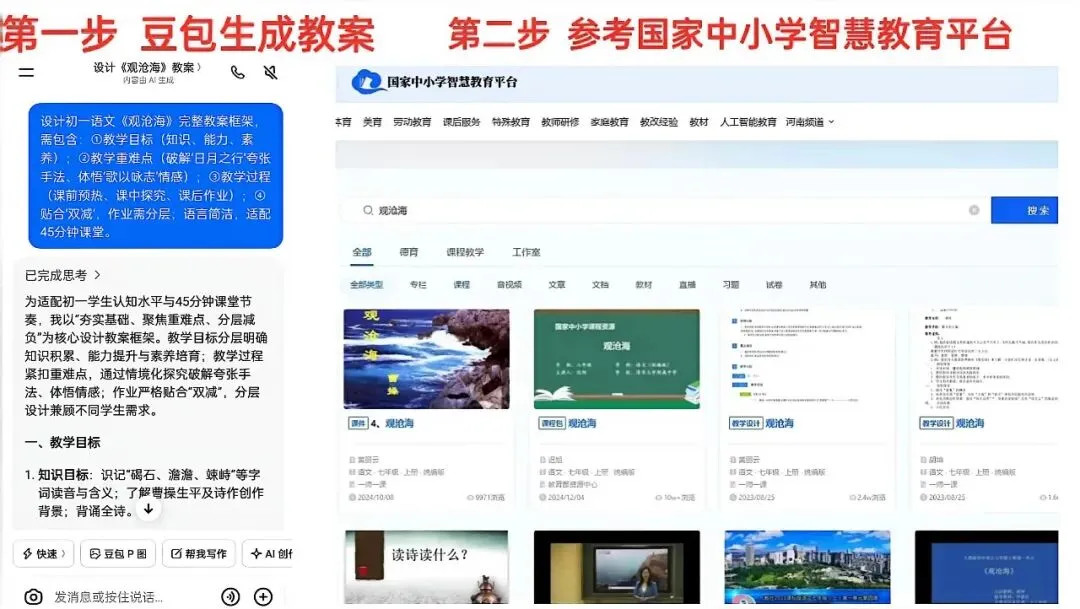The image size is (1080, 609).
Task: Tap the voice input icon
Action: click(x=231, y=597)
